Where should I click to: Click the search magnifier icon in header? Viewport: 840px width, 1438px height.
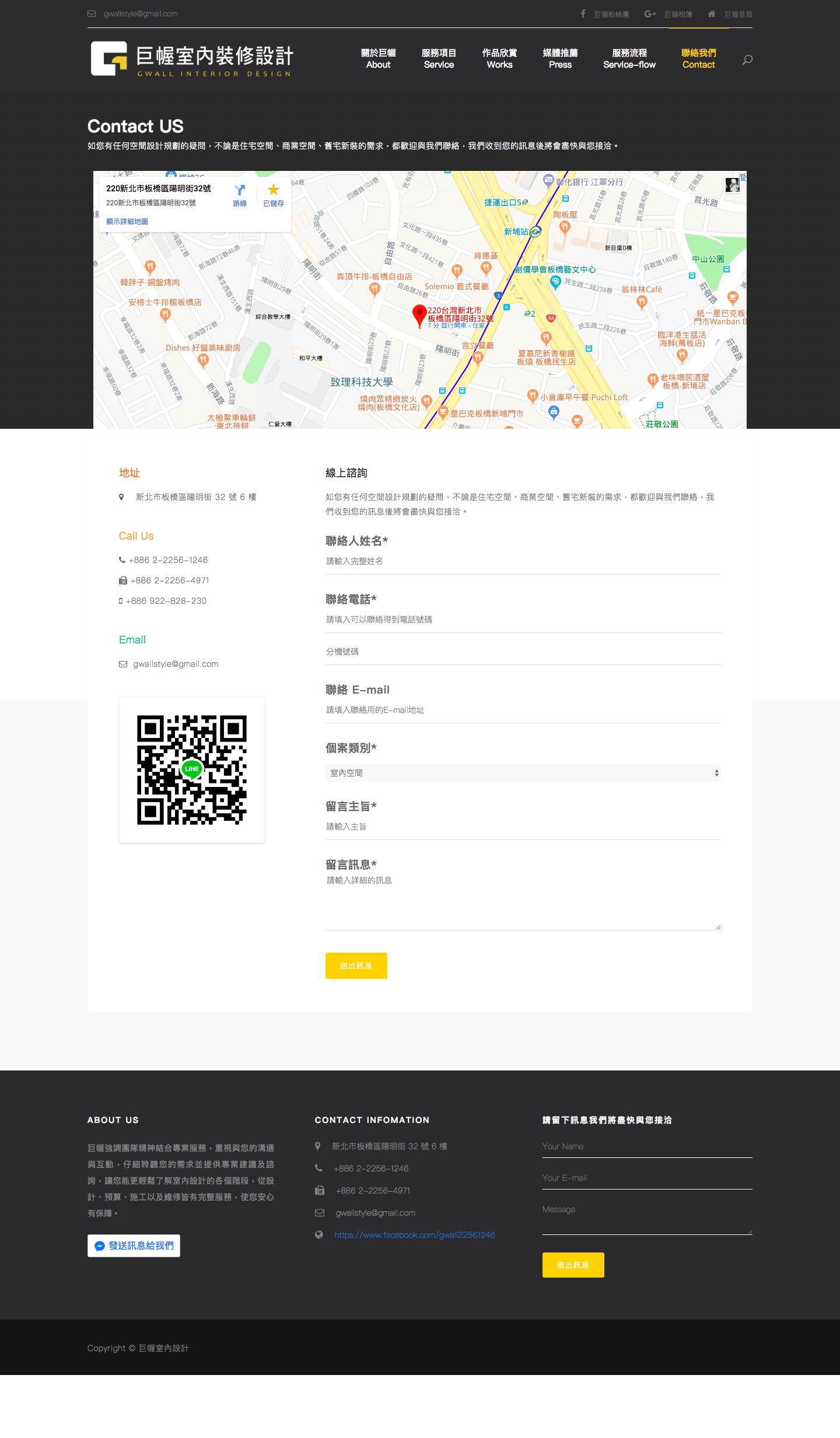click(x=747, y=60)
